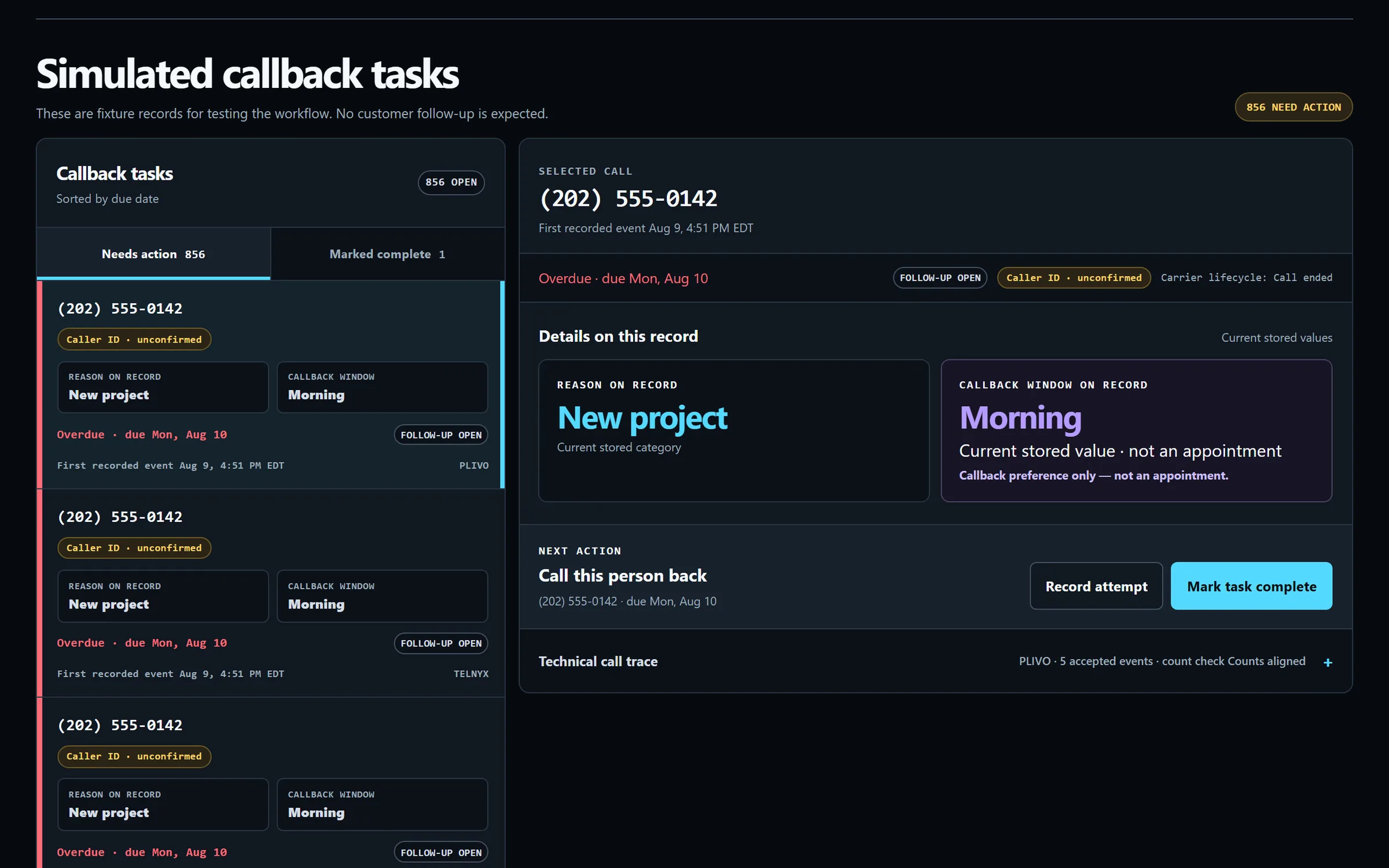Click FOLLOW-UP OPEN badge in PLIVO task card
Viewport: 1389px width, 868px height.
coord(440,435)
